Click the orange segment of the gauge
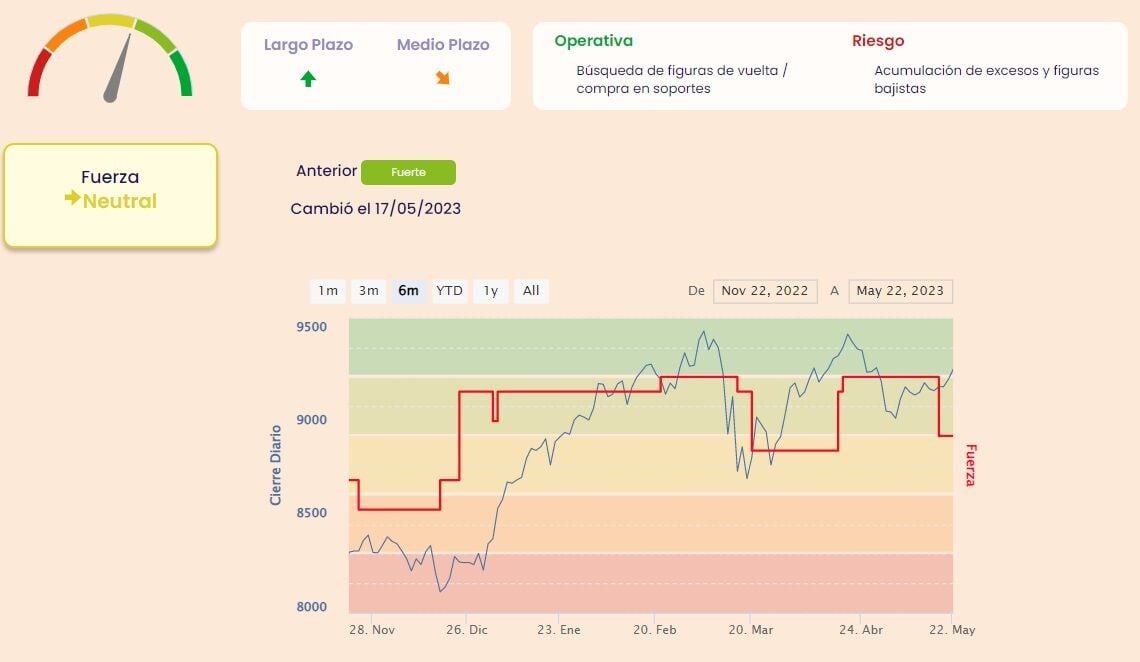 tap(65, 35)
